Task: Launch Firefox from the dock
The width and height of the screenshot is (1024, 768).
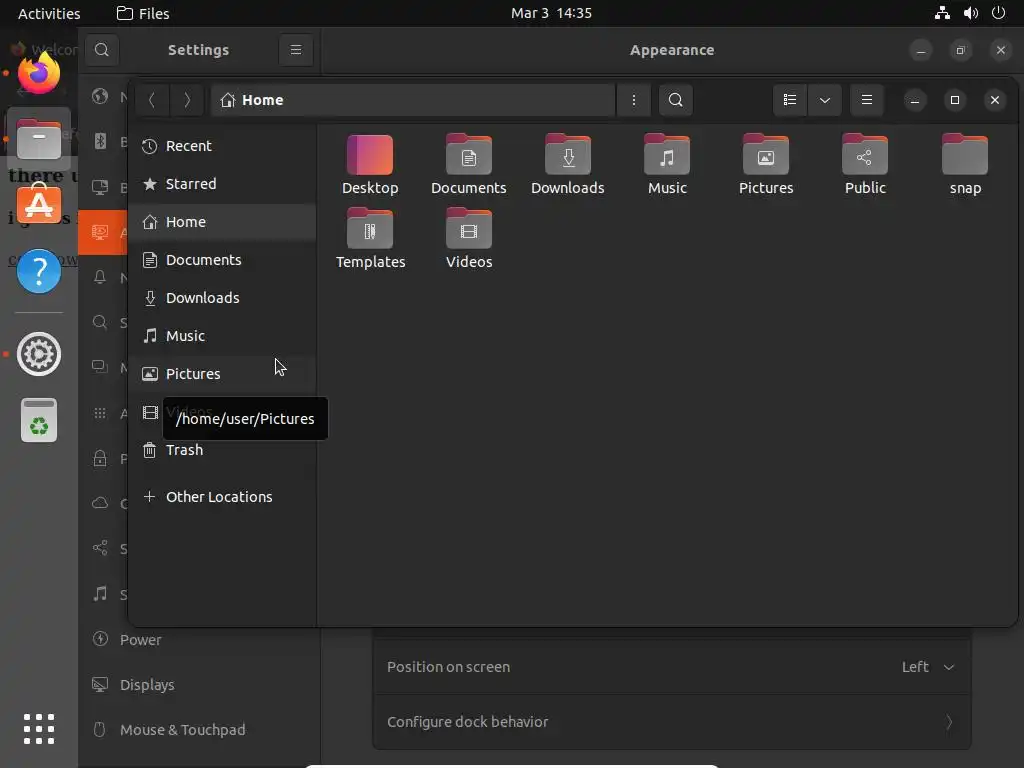Action: (39, 72)
